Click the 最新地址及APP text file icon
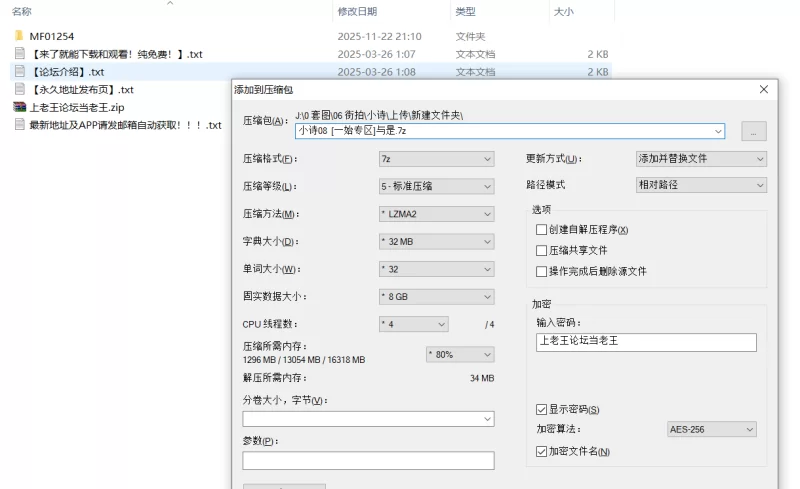Screen dimensions: 800x489 pyautogui.click(x=19, y=125)
